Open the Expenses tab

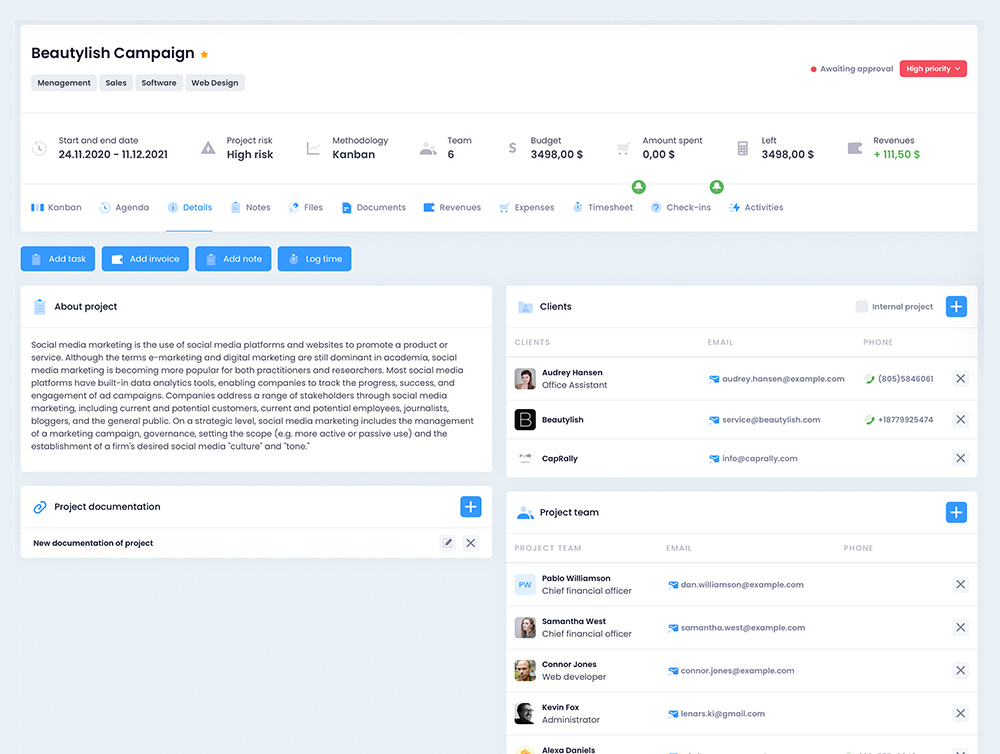click(526, 207)
